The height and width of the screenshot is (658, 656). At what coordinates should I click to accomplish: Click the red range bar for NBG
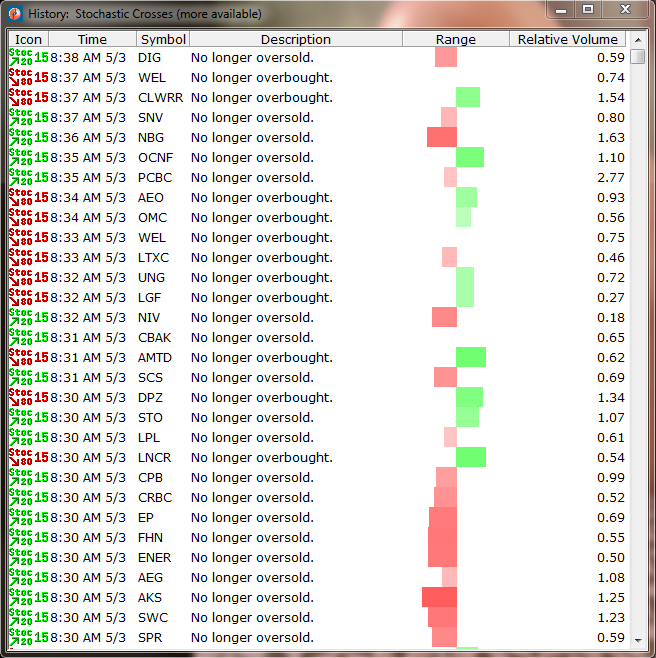click(x=442, y=138)
